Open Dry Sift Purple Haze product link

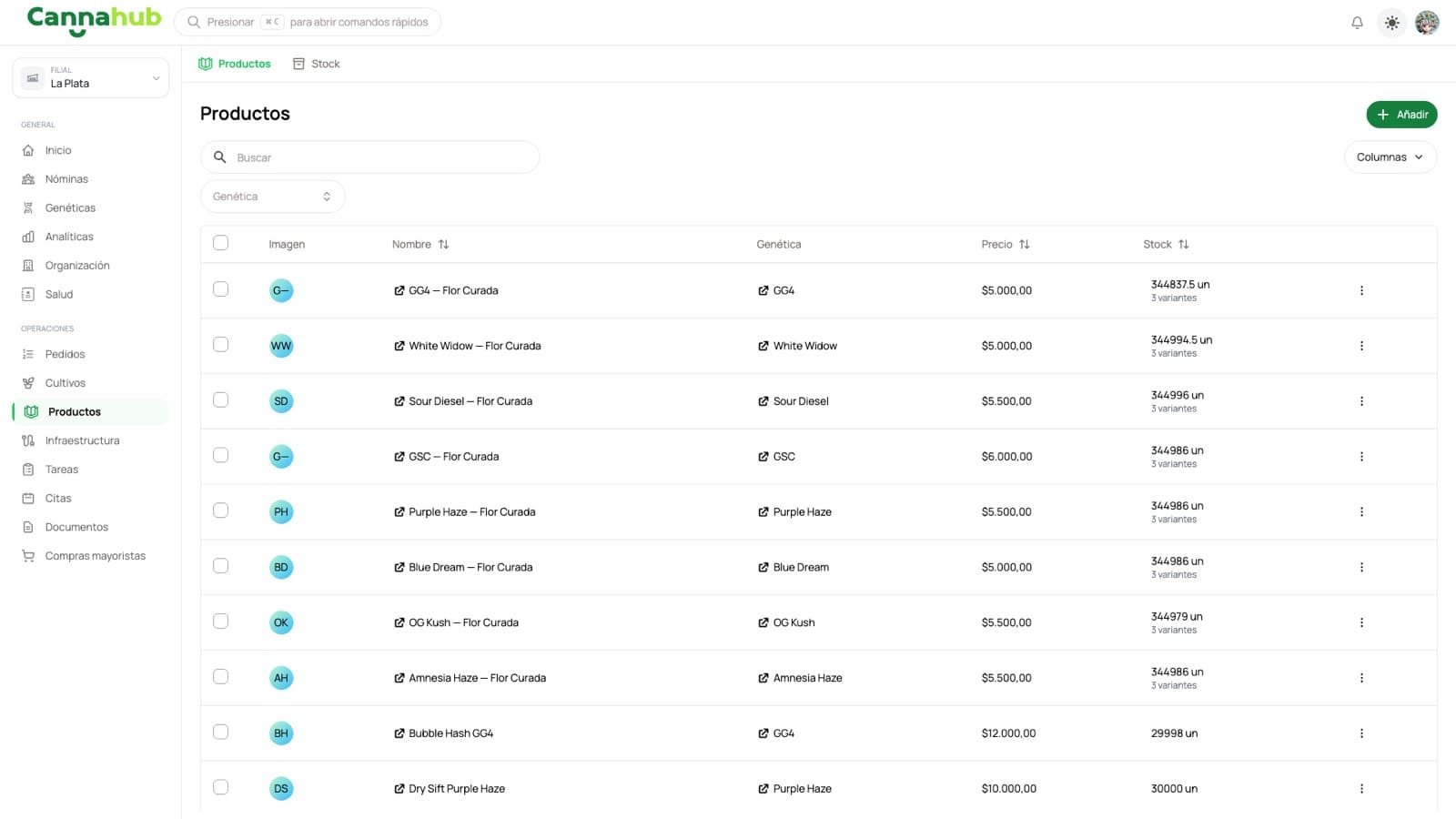[450, 789]
